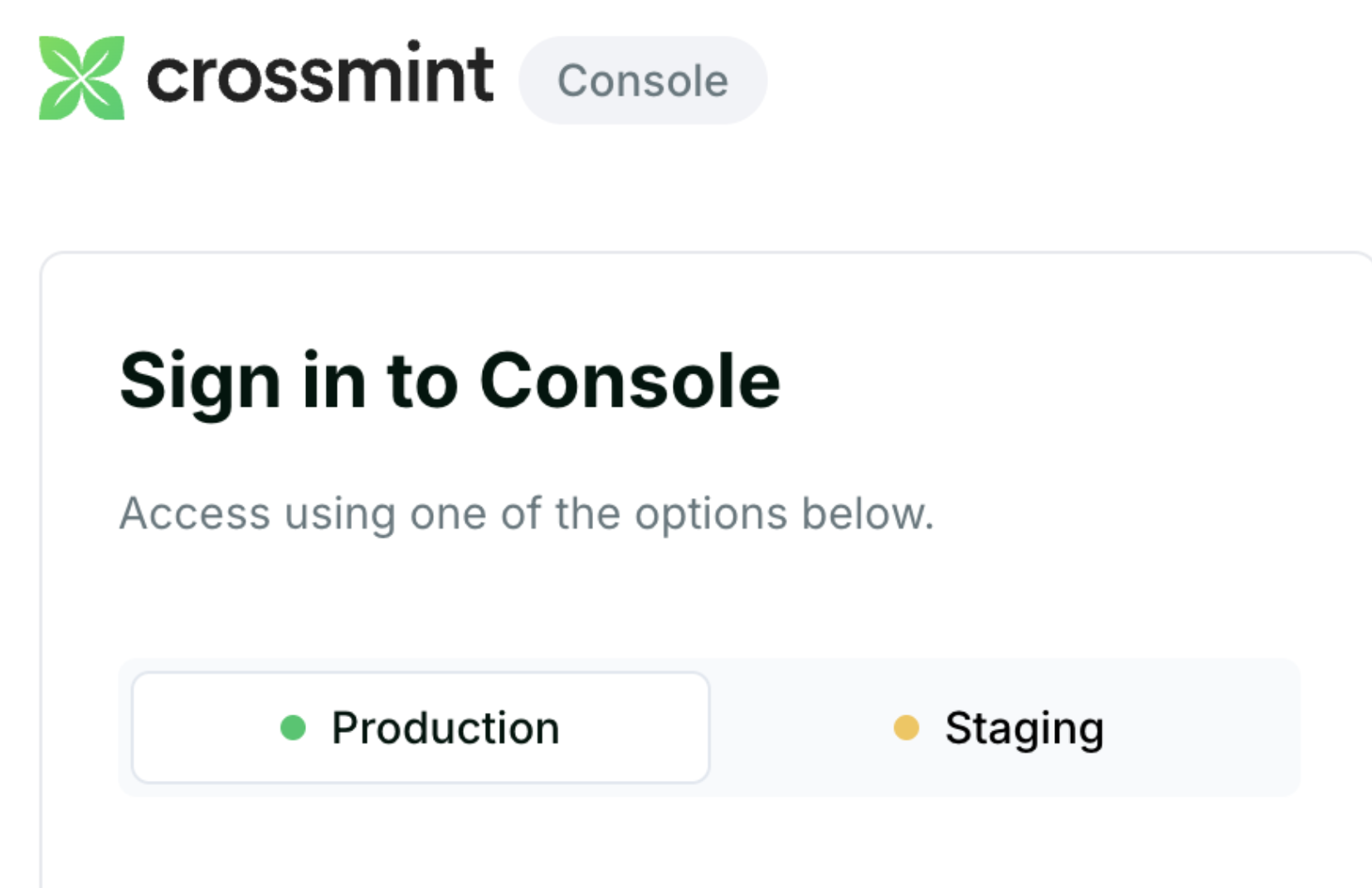Keep Production environment selected

click(x=421, y=728)
